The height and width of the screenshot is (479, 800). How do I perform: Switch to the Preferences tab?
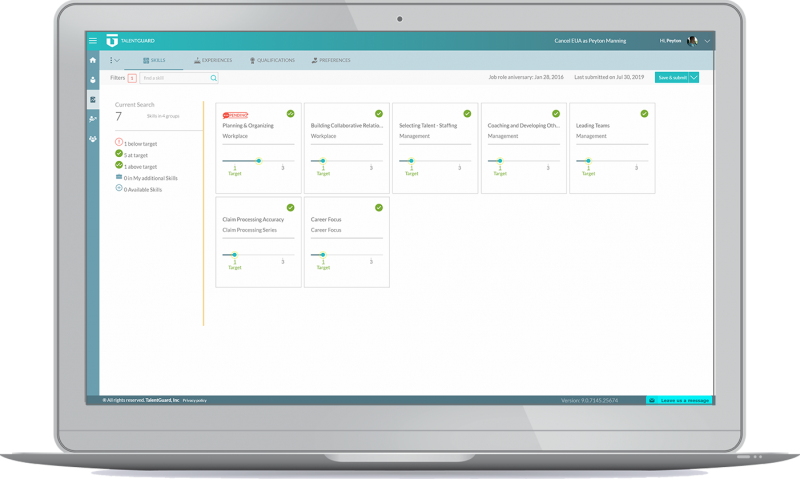click(x=331, y=60)
